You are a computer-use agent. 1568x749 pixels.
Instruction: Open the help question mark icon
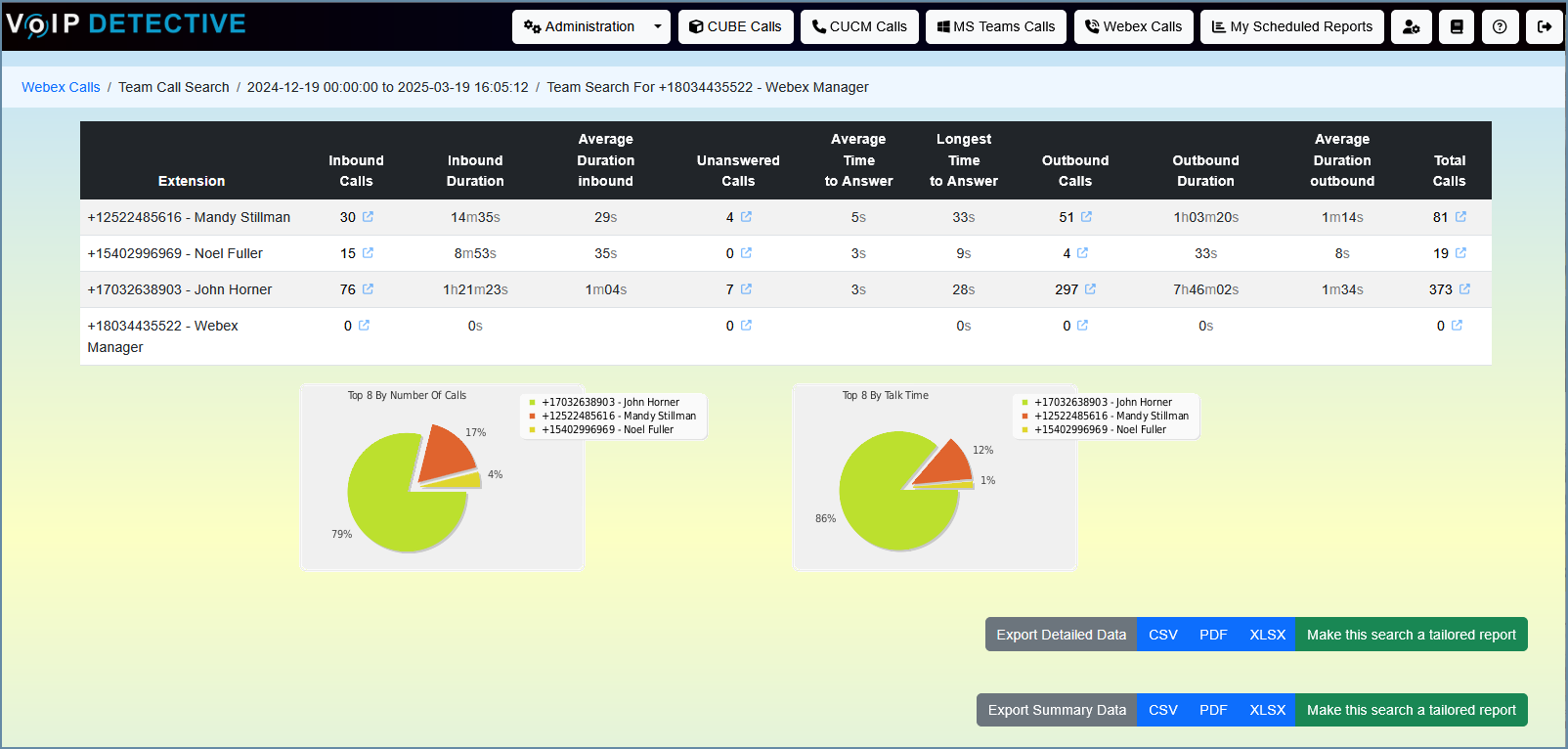(1500, 27)
